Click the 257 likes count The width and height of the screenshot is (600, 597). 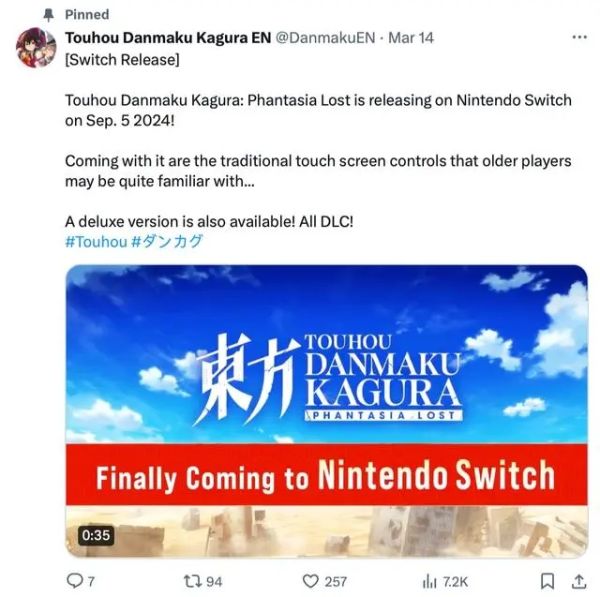336,582
